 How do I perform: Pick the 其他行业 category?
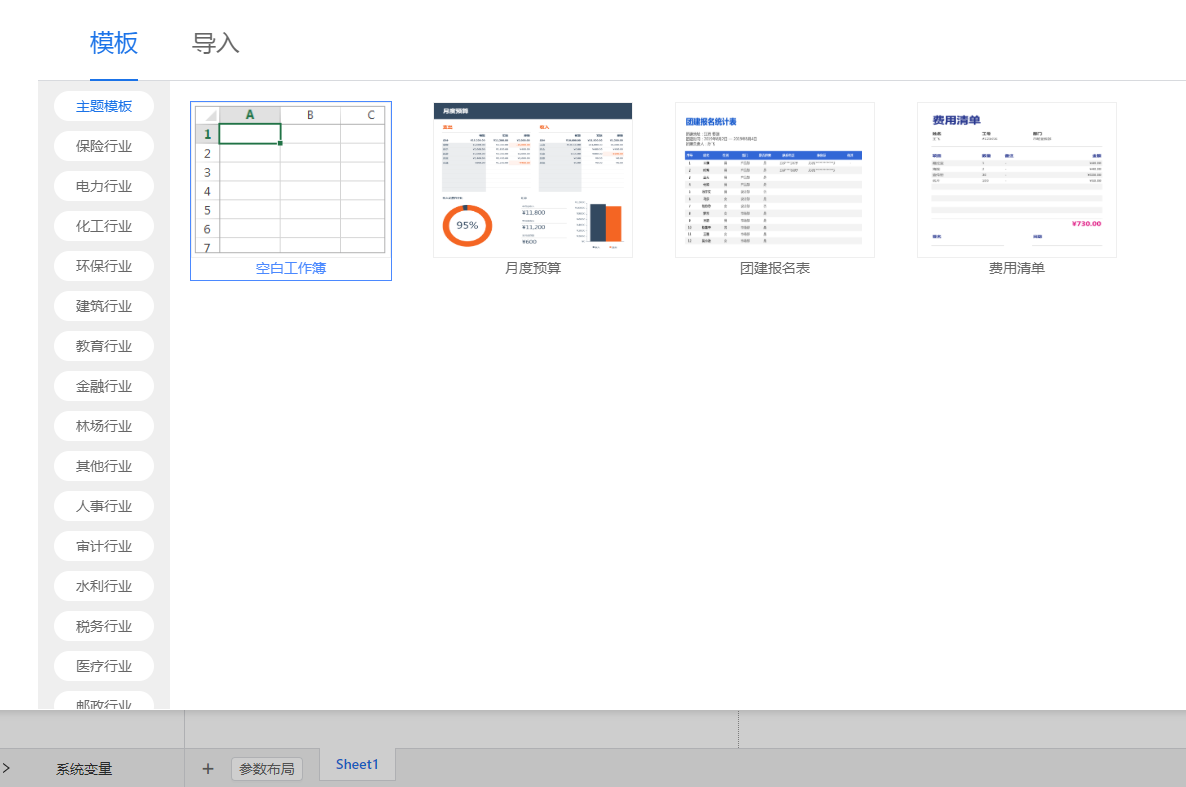104,467
